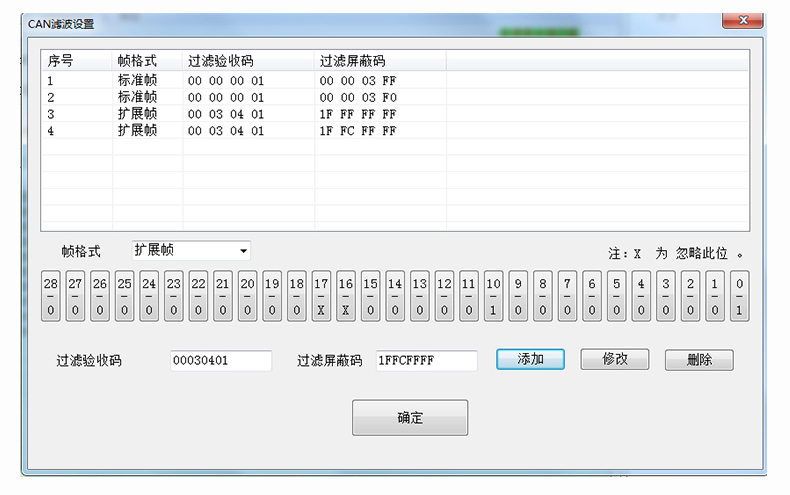Toggle filter bit 11 button

pos(469,296)
